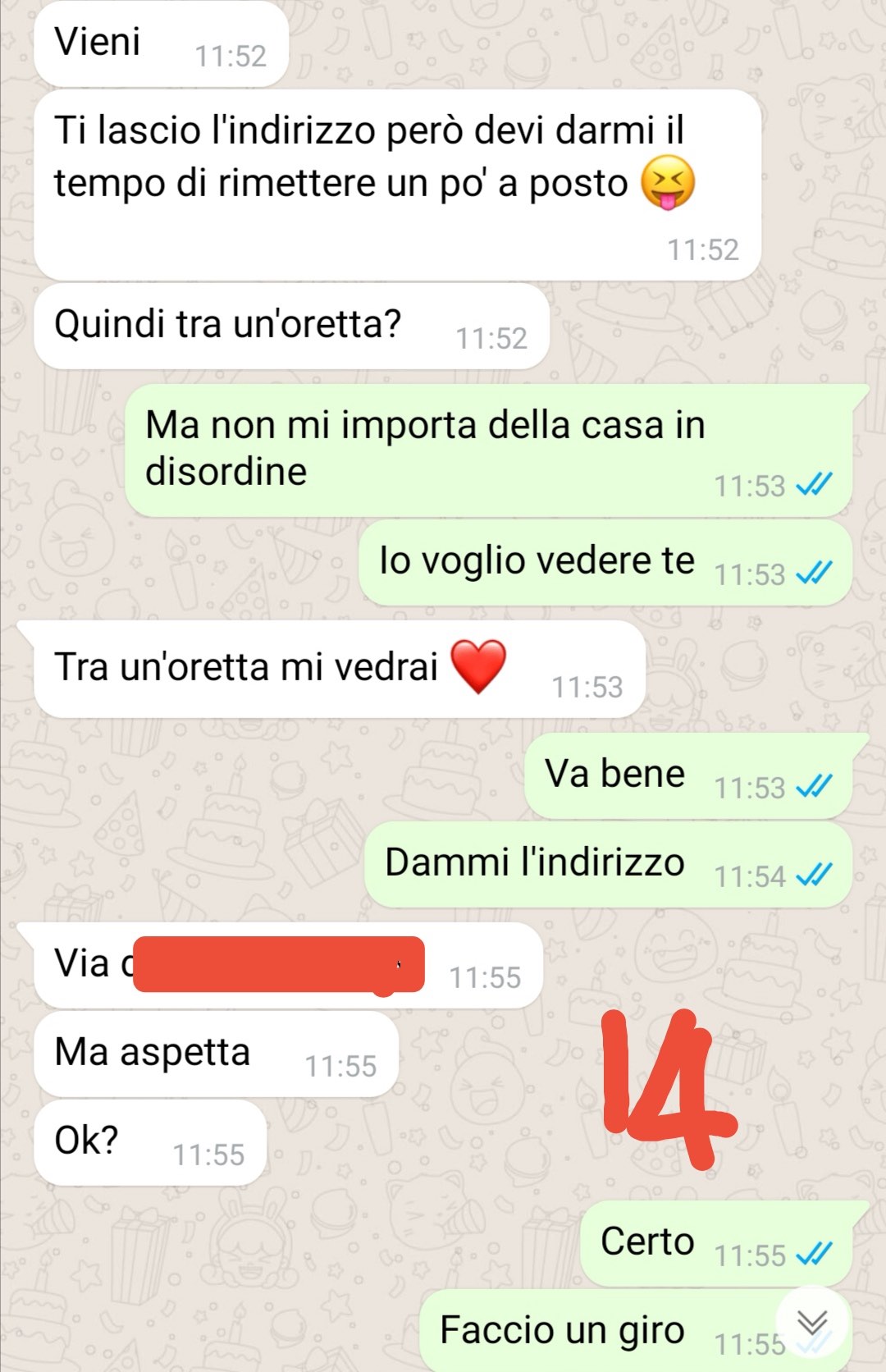Select the 'Ok?' message bubble
This screenshot has height=1372, width=886.
tap(150, 1142)
